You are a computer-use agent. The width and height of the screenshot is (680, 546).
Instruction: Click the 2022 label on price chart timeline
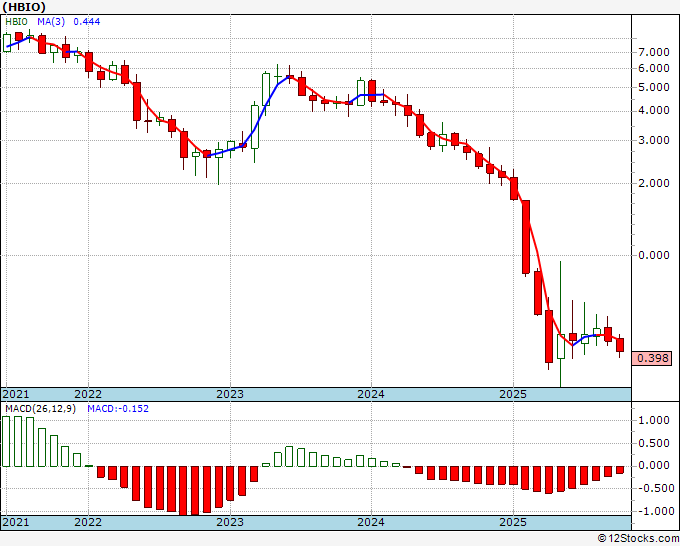coord(88,394)
